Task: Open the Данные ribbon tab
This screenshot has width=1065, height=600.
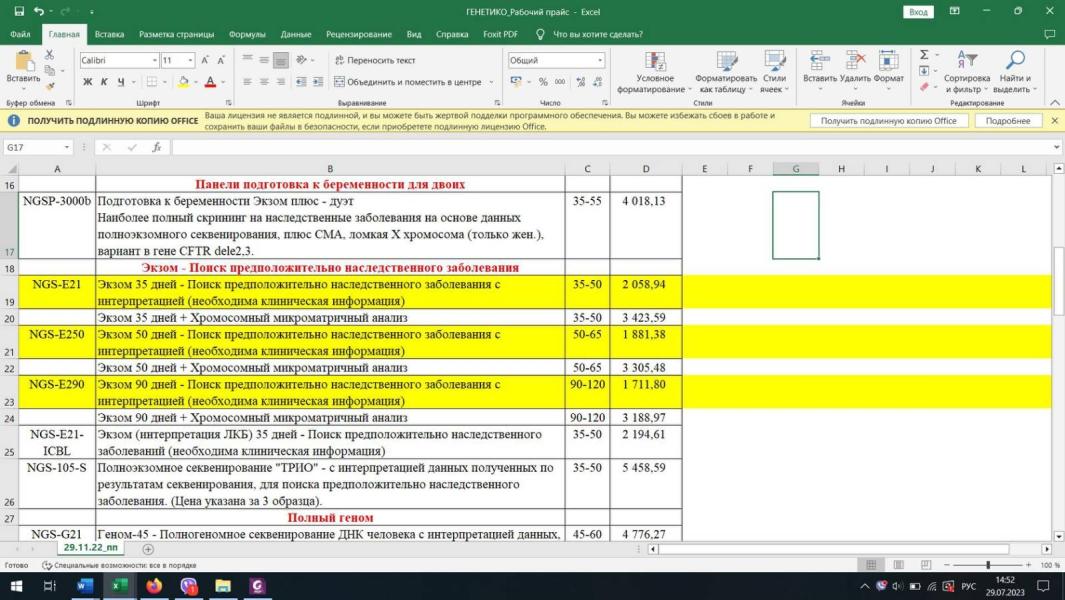Action: tap(296, 34)
